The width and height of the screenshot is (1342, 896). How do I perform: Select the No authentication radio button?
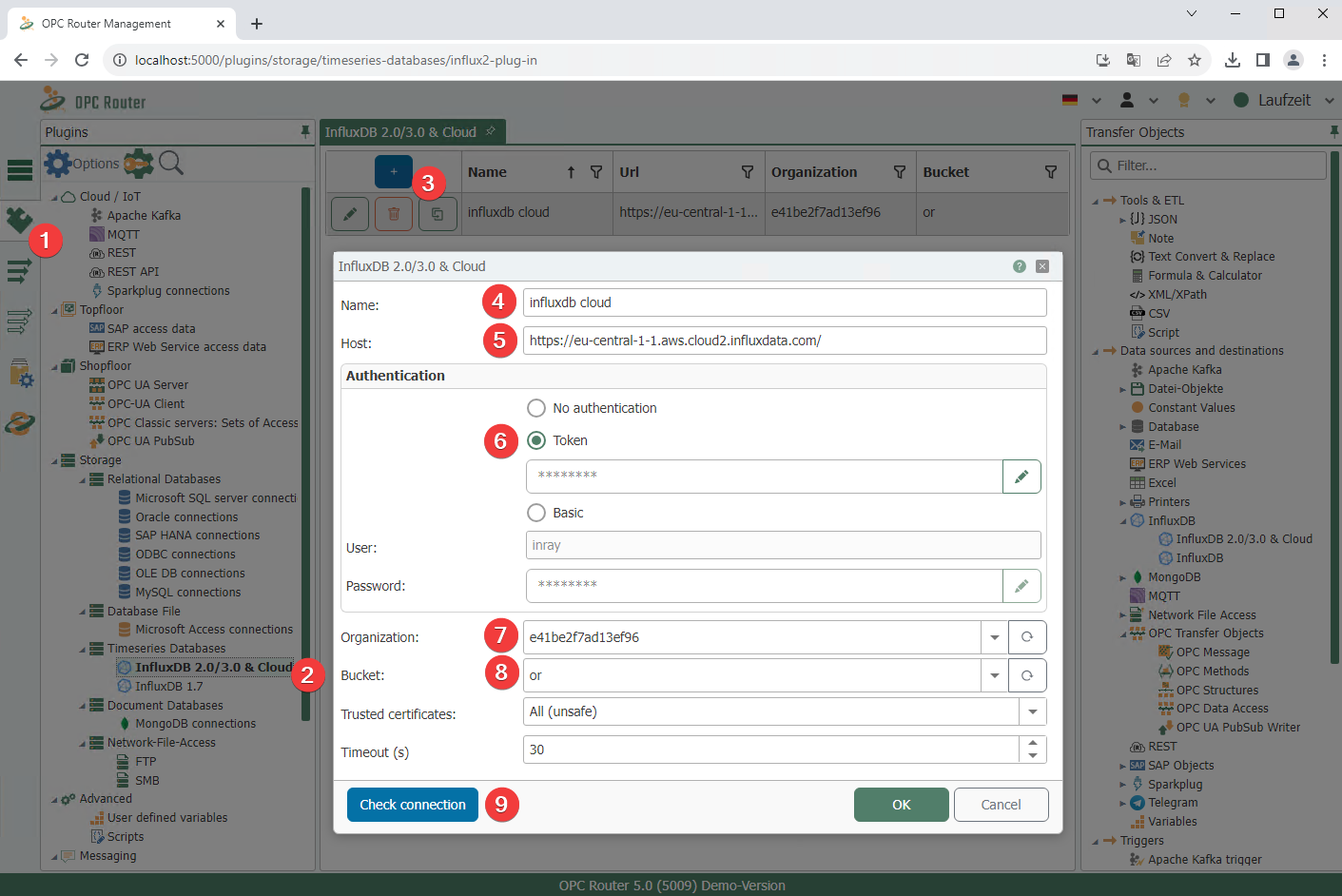[536, 408]
